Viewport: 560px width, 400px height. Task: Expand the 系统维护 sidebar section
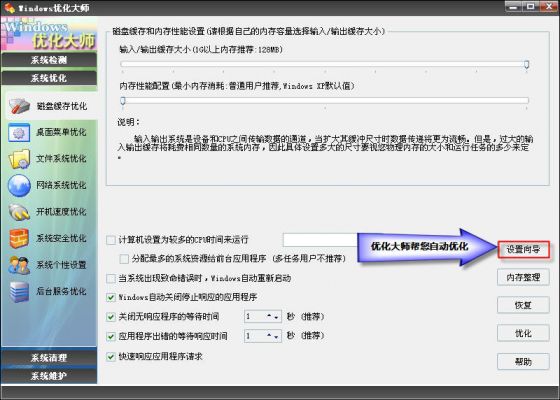[49, 376]
